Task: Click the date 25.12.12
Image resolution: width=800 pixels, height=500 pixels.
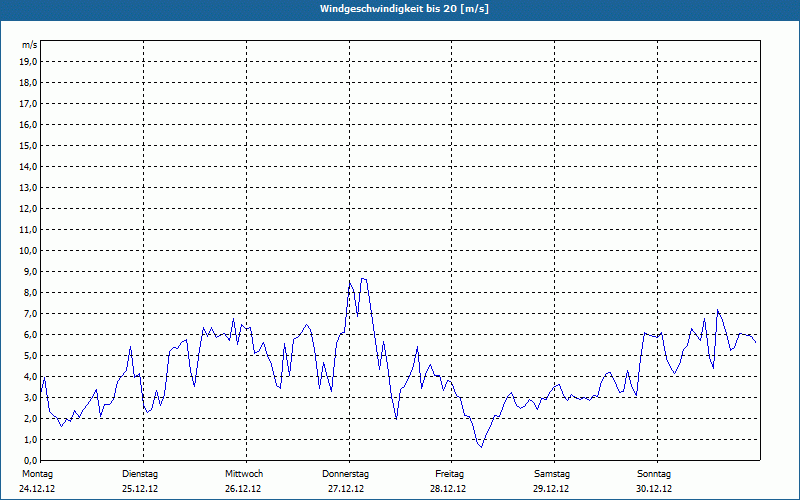Action: (140, 489)
